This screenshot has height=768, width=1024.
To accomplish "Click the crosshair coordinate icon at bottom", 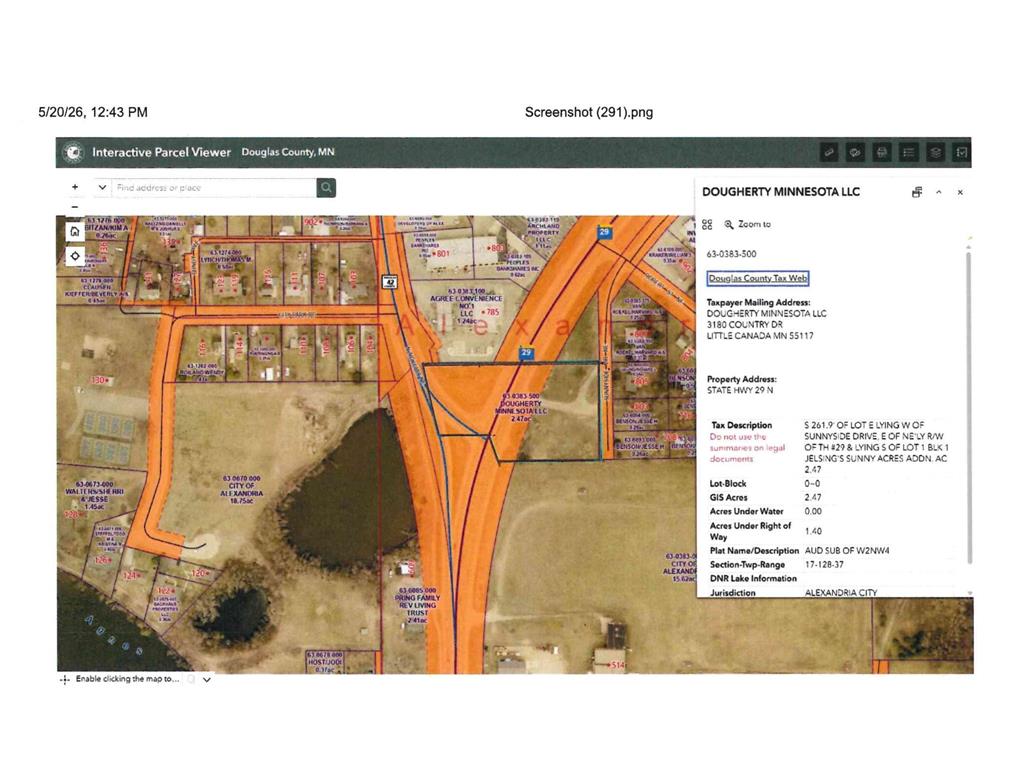I will coord(65,680).
